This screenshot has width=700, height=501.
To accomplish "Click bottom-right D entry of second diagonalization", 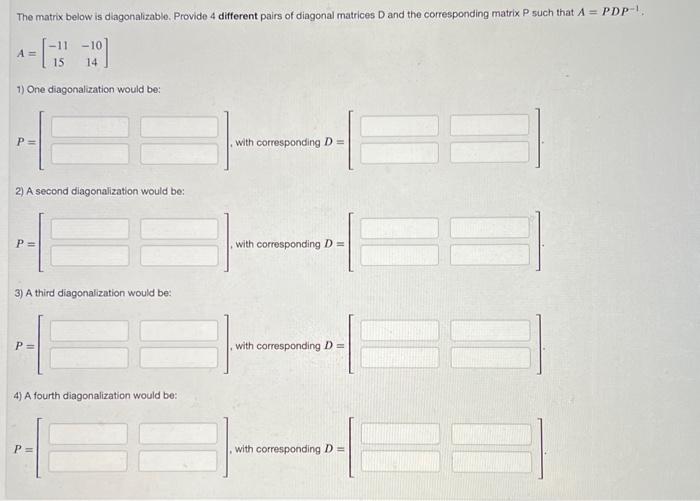I will (x=490, y=255).
